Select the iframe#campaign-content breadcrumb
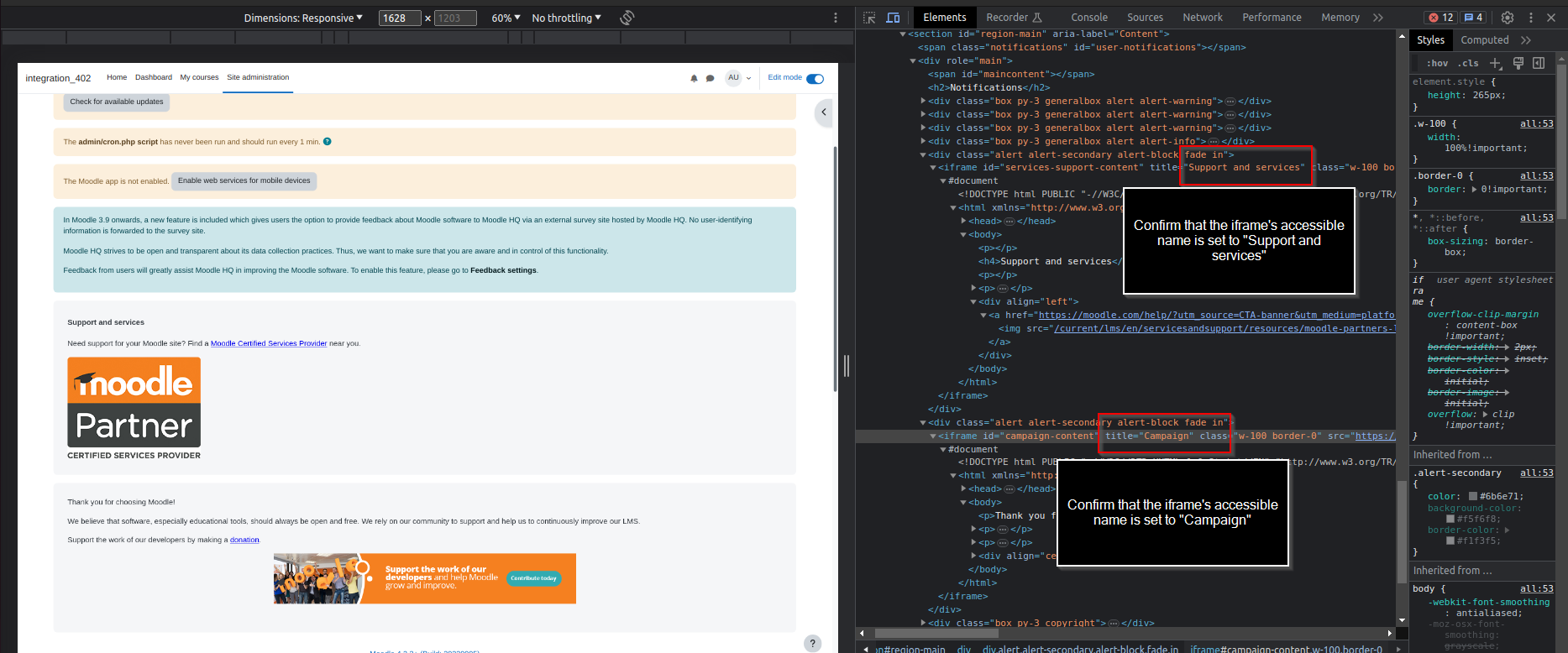The height and width of the screenshot is (653, 1568). tap(1286, 649)
